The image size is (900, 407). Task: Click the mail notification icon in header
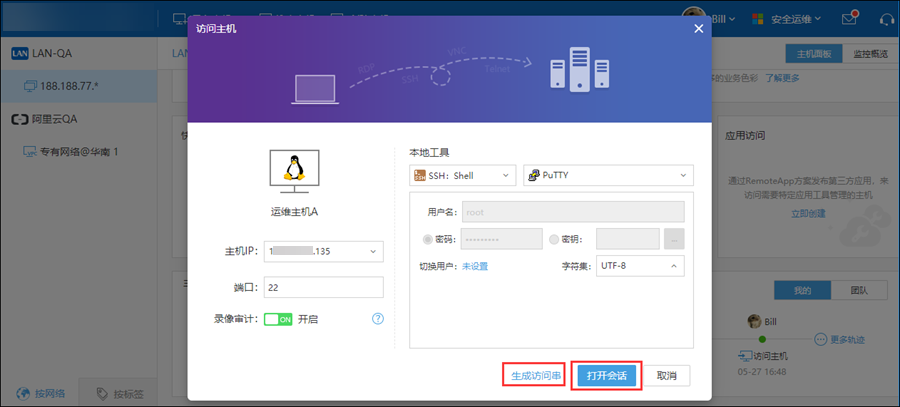[850, 19]
